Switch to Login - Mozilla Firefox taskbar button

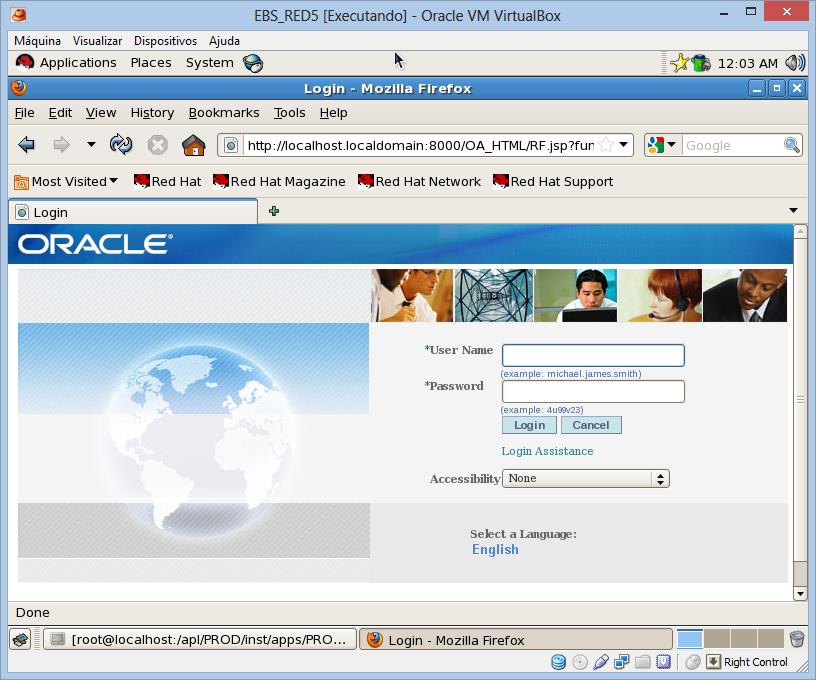pyautogui.click(x=516, y=639)
